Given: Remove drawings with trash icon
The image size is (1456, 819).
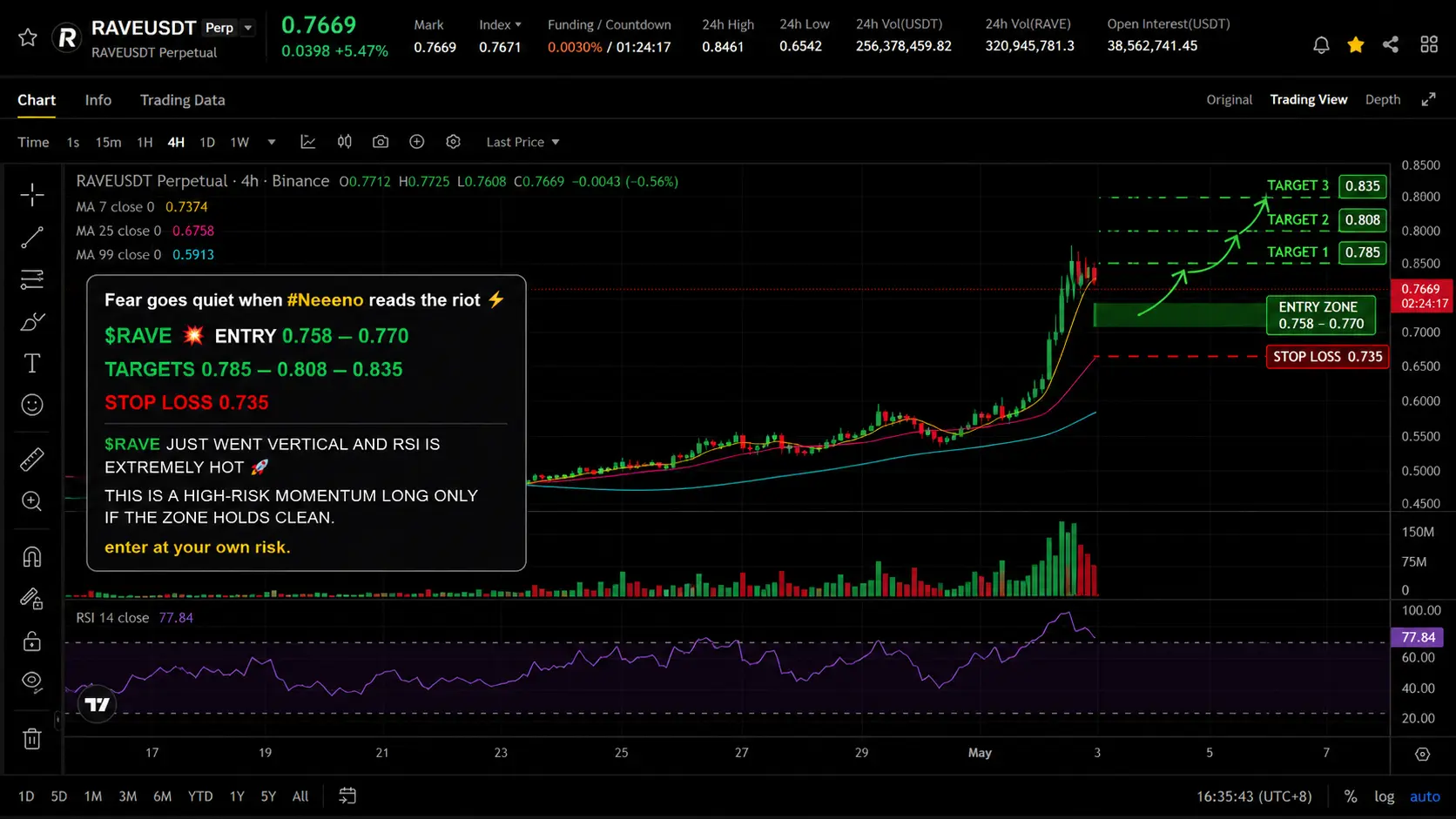Looking at the screenshot, I should tap(32, 739).
